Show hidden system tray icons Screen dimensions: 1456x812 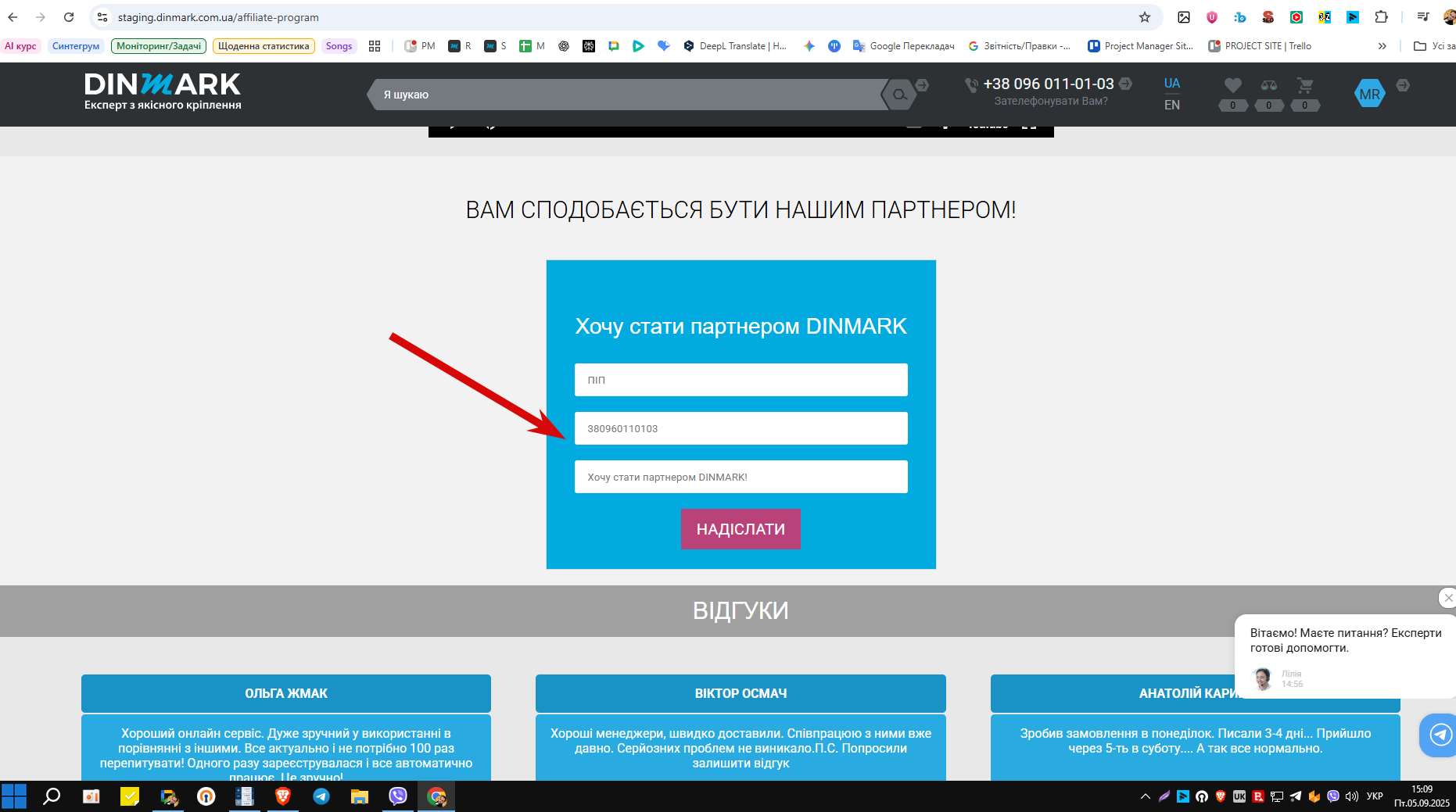pyautogui.click(x=1146, y=796)
